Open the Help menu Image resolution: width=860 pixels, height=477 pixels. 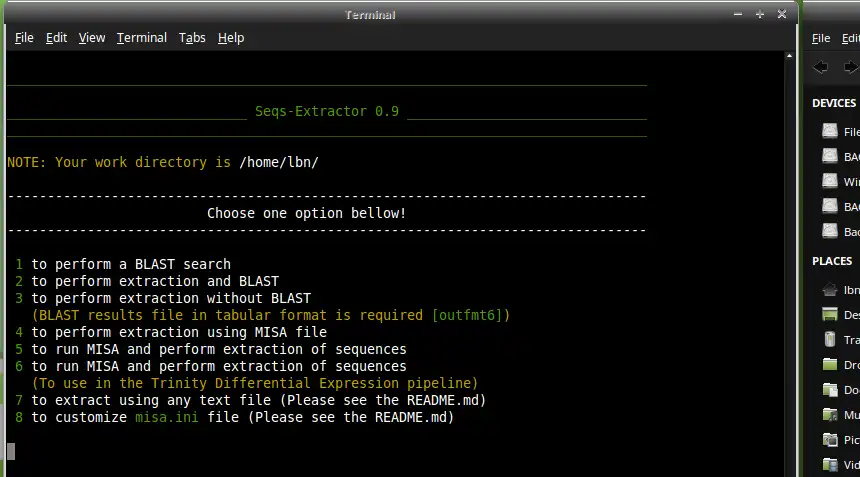pos(231,38)
